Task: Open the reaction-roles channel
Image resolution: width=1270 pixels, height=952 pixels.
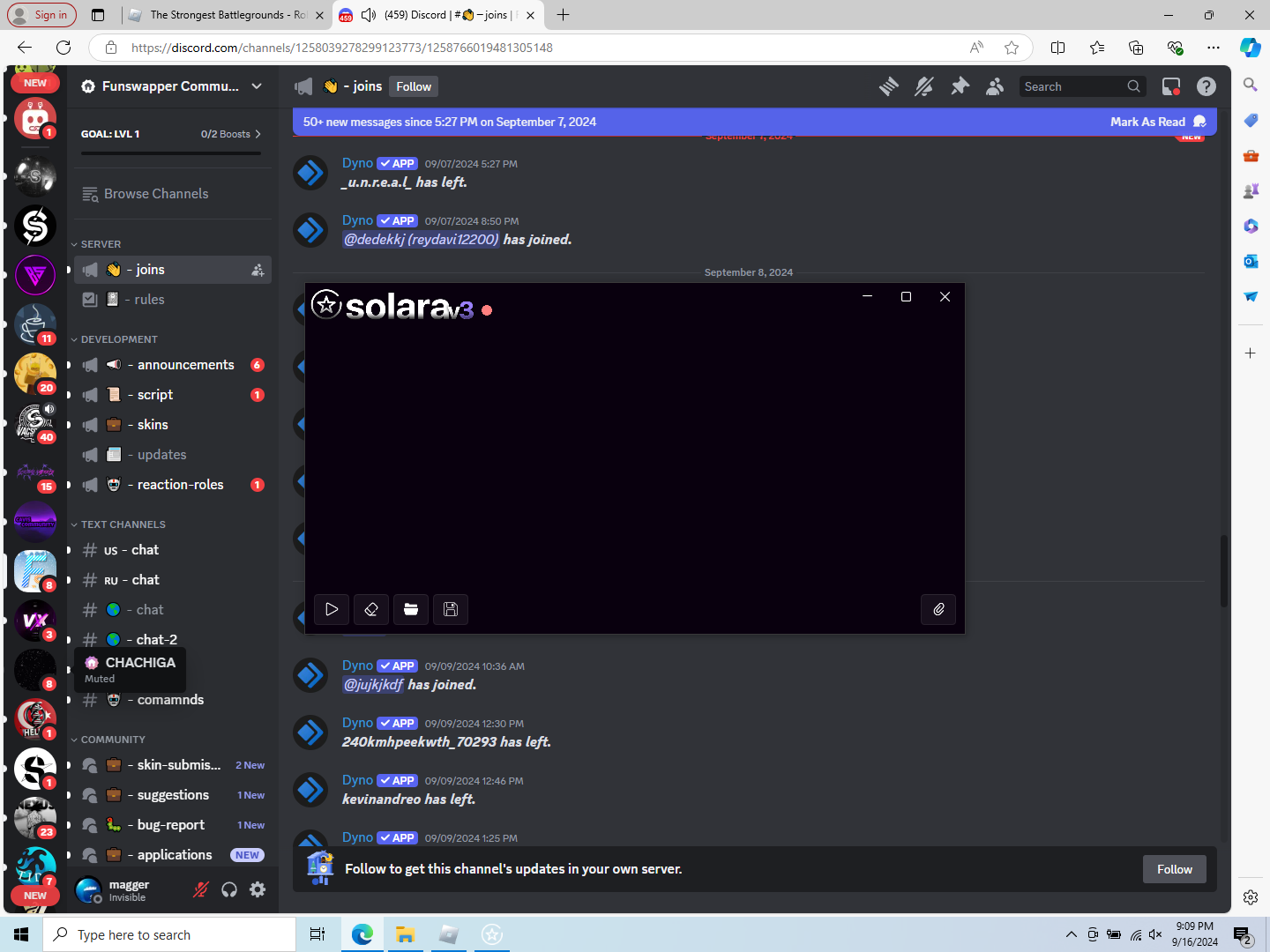Action: click(173, 485)
